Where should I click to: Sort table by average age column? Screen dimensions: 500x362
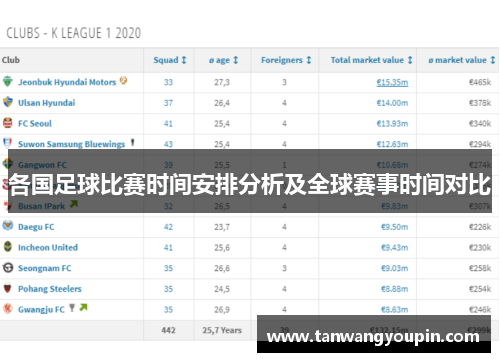click(x=223, y=60)
